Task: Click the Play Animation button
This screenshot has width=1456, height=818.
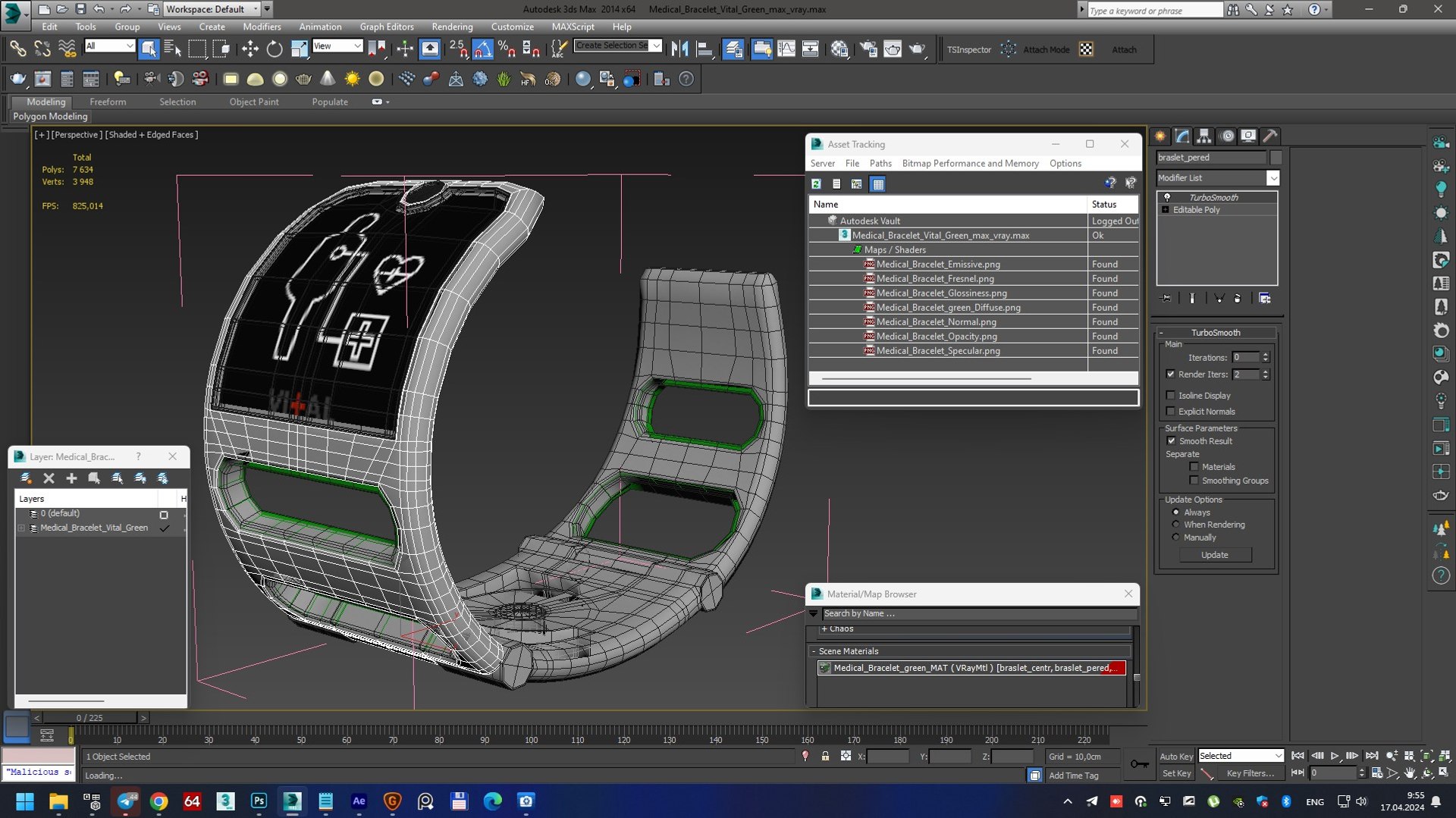Action: coord(1335,756)
